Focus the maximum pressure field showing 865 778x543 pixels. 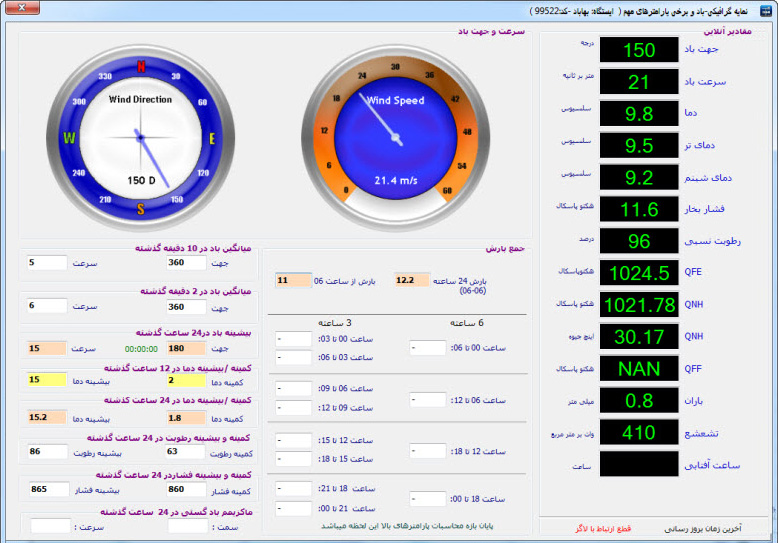click(47, 491)
